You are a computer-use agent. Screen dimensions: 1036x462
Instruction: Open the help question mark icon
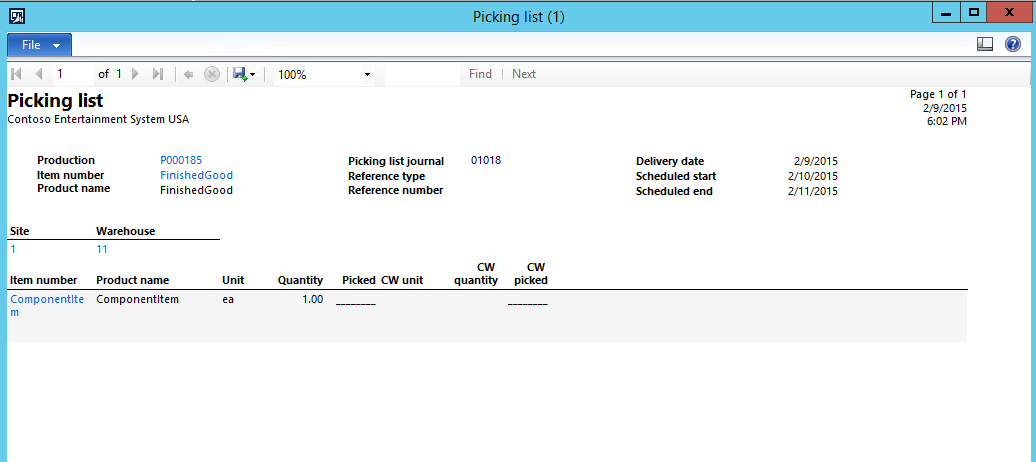pos(1012,45)
